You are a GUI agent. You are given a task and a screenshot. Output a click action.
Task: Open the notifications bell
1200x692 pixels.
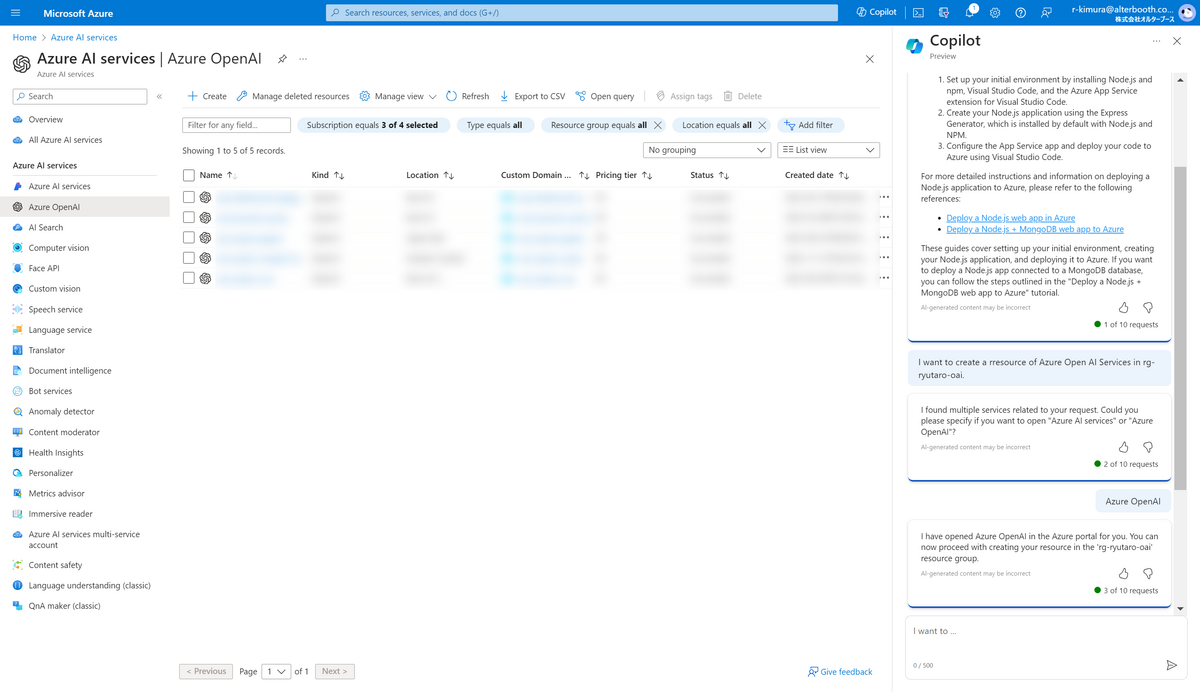[x=970, y=13]
